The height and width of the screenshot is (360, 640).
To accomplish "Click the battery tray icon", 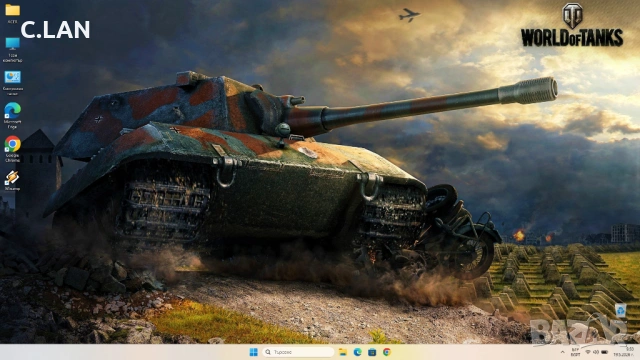I will pyautogui.click(x=604, y=352).
